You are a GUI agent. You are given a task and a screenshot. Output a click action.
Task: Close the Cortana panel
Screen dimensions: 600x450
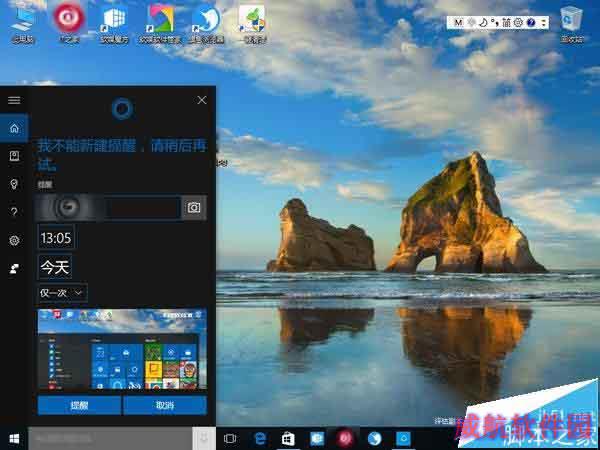(x=202, y=100)
